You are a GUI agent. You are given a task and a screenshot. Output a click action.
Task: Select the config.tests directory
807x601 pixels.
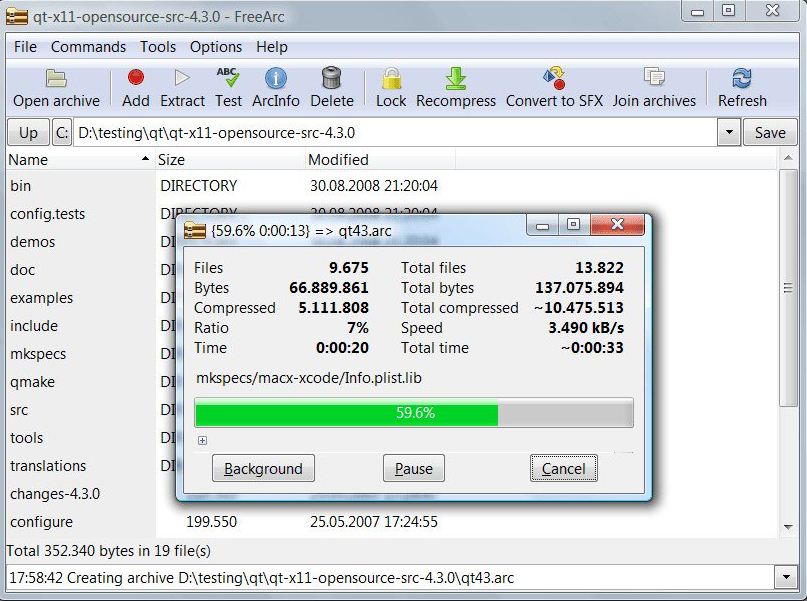pos(47,214)
